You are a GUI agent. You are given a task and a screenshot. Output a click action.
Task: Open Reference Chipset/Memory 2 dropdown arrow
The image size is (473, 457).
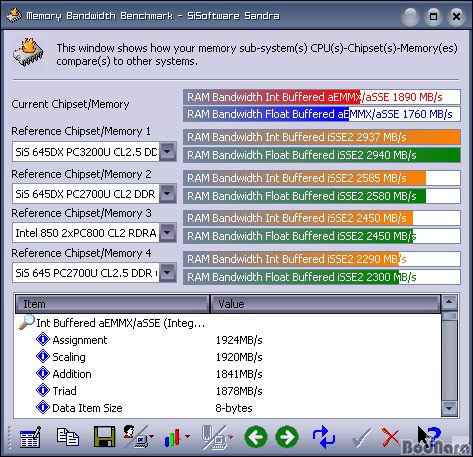point(168,193)
